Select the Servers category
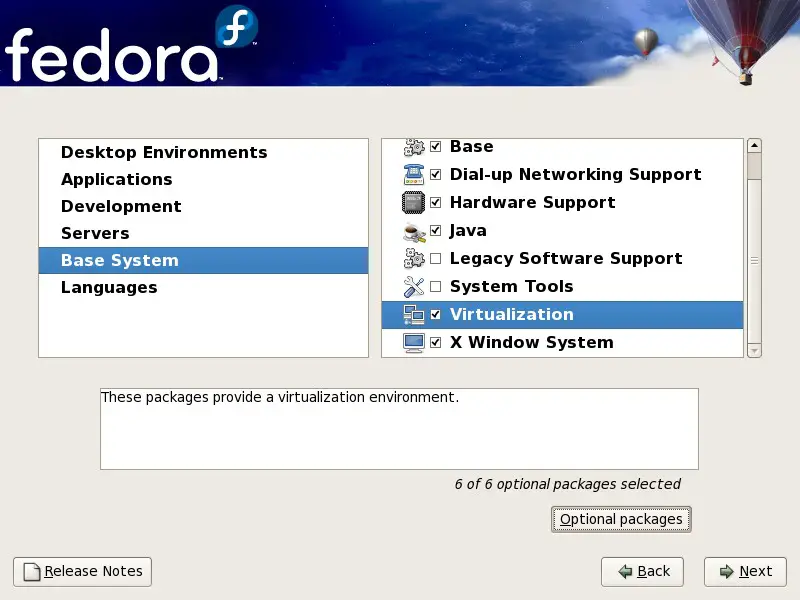Screen dimensions: 800x600 tap(203, 233)
